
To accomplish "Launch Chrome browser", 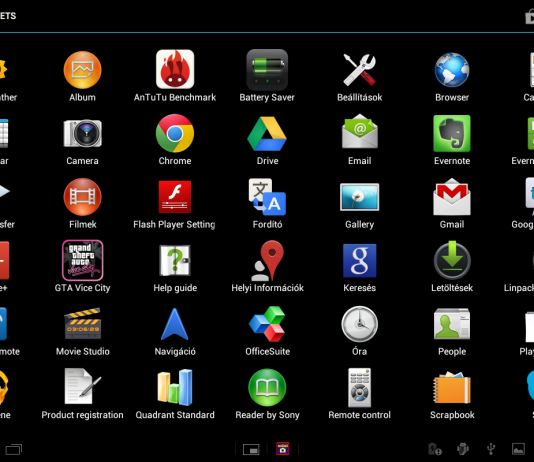I will point(175,133).
